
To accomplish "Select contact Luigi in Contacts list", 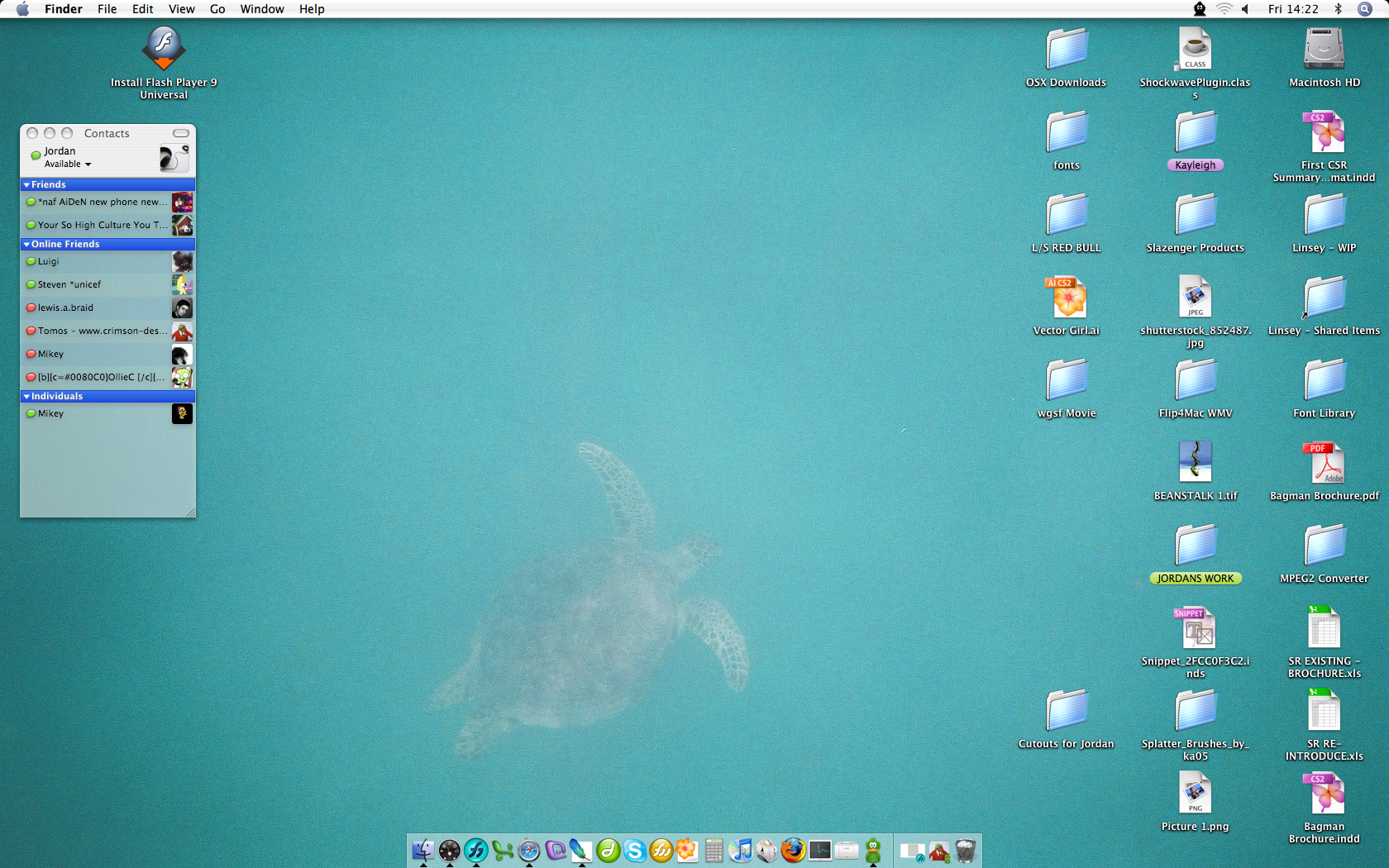I will (x=107, y=261).
